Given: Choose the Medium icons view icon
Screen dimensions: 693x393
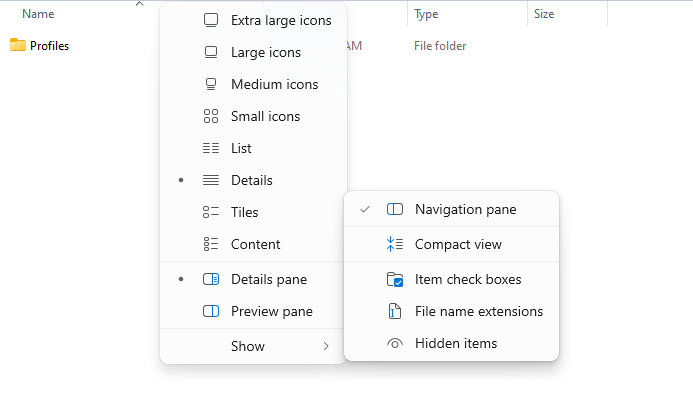Looking at the screenshot, I should pos(211,84).
